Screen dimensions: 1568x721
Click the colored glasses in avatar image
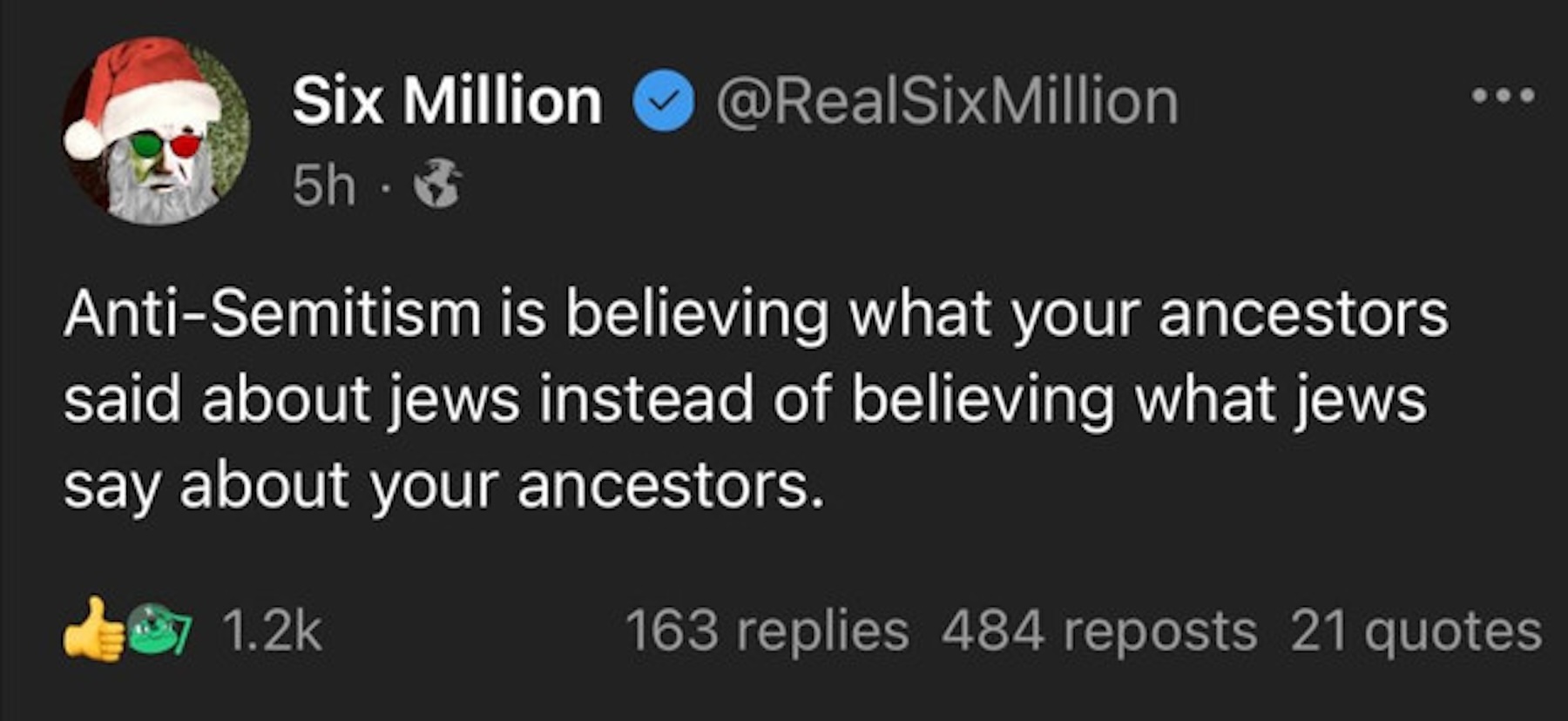(x=166, y=145)
